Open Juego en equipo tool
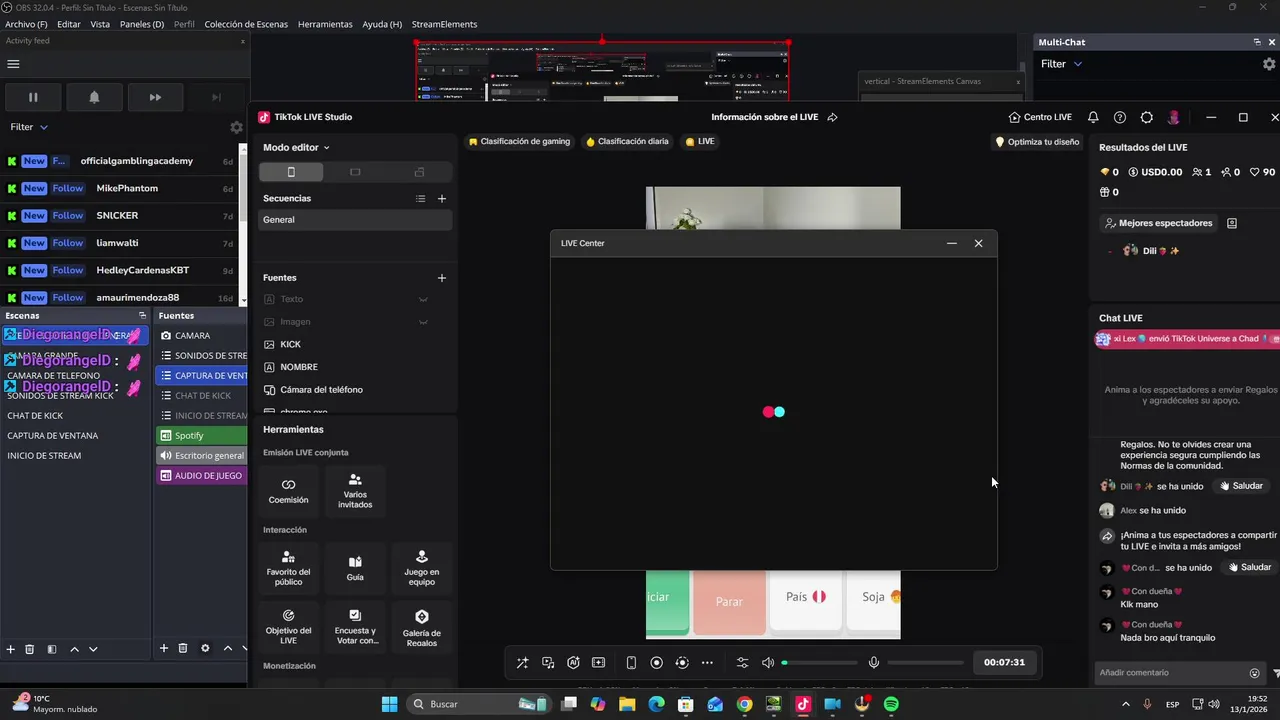Viewport: 1280px width, 720px height. click(421, 567)
